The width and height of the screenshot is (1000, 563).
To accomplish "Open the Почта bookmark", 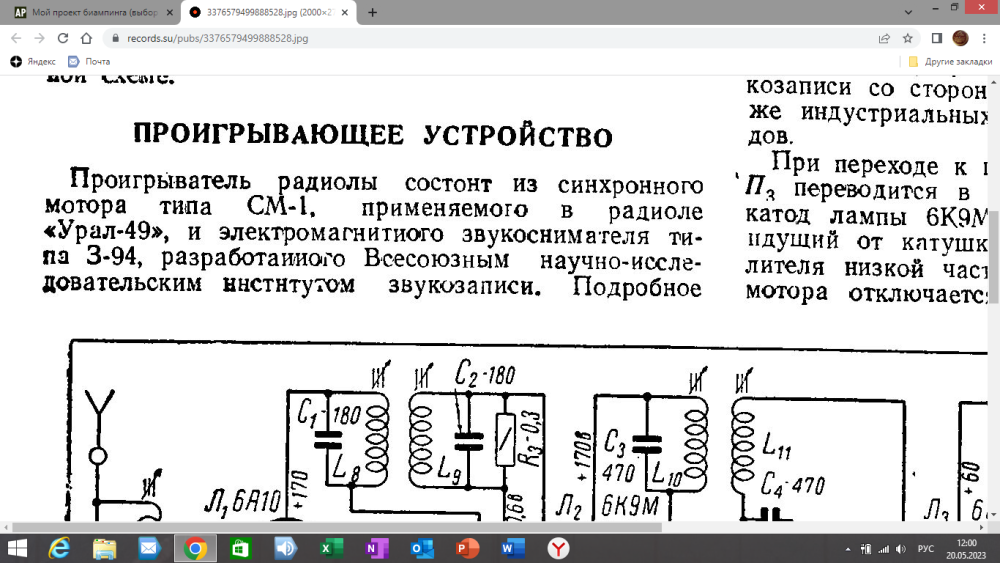I will 89,61.
